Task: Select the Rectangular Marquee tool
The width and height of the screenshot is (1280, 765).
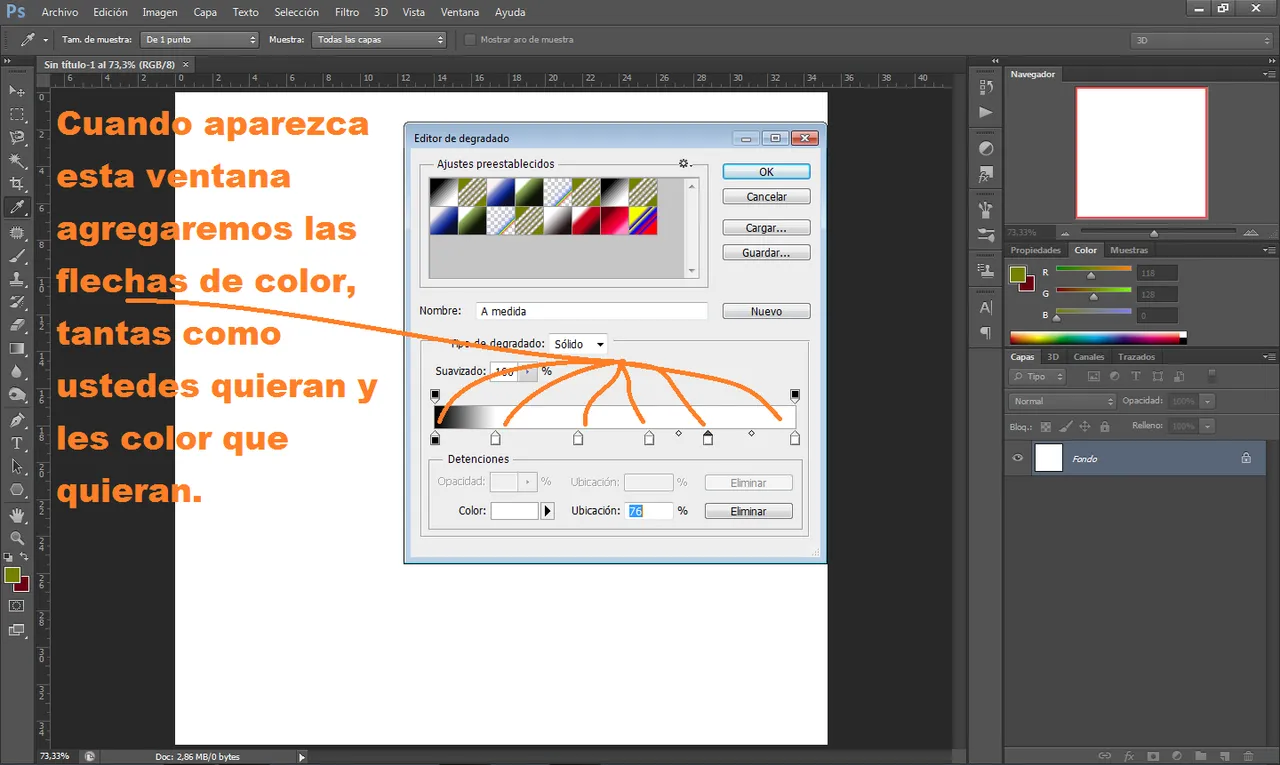Action: point(17,115)
